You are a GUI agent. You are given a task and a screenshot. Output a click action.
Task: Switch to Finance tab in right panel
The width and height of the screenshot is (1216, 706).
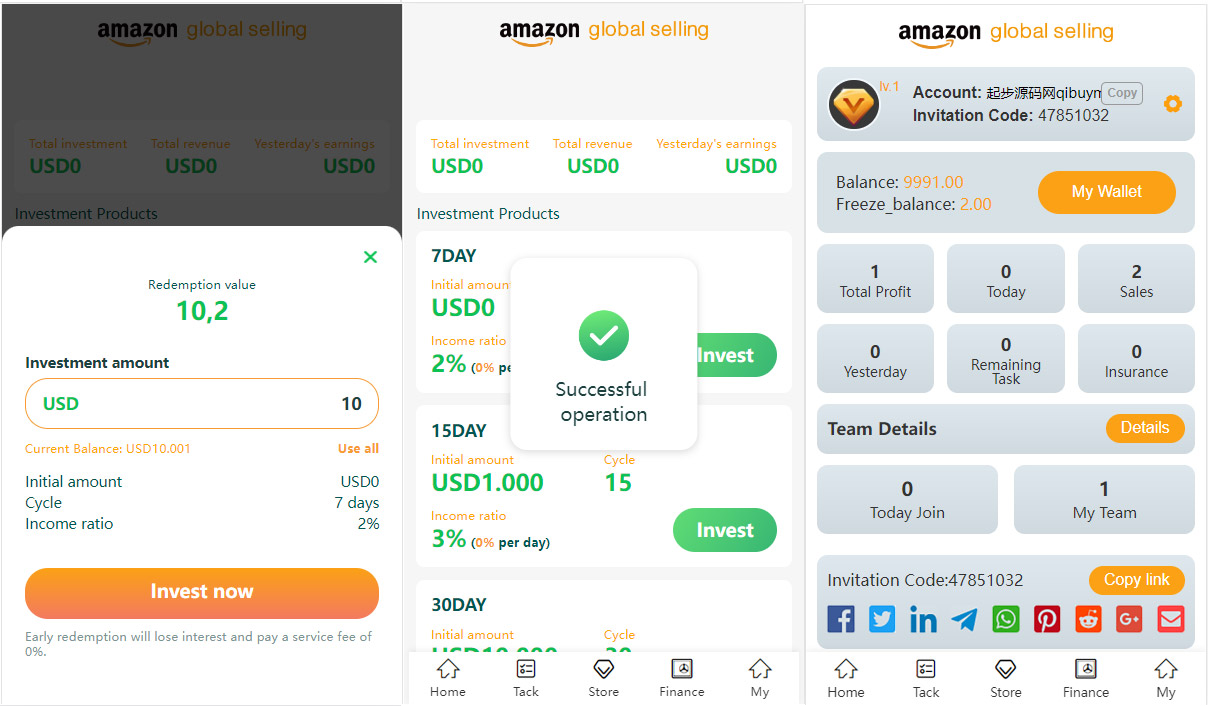point(1085,677)
